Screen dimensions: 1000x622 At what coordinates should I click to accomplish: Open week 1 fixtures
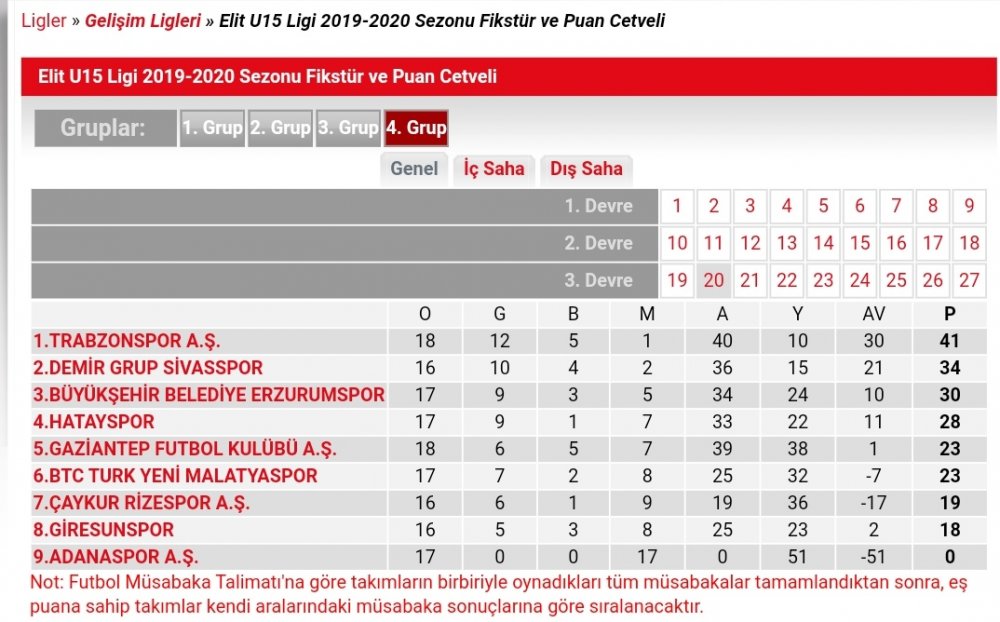[677, 207]
